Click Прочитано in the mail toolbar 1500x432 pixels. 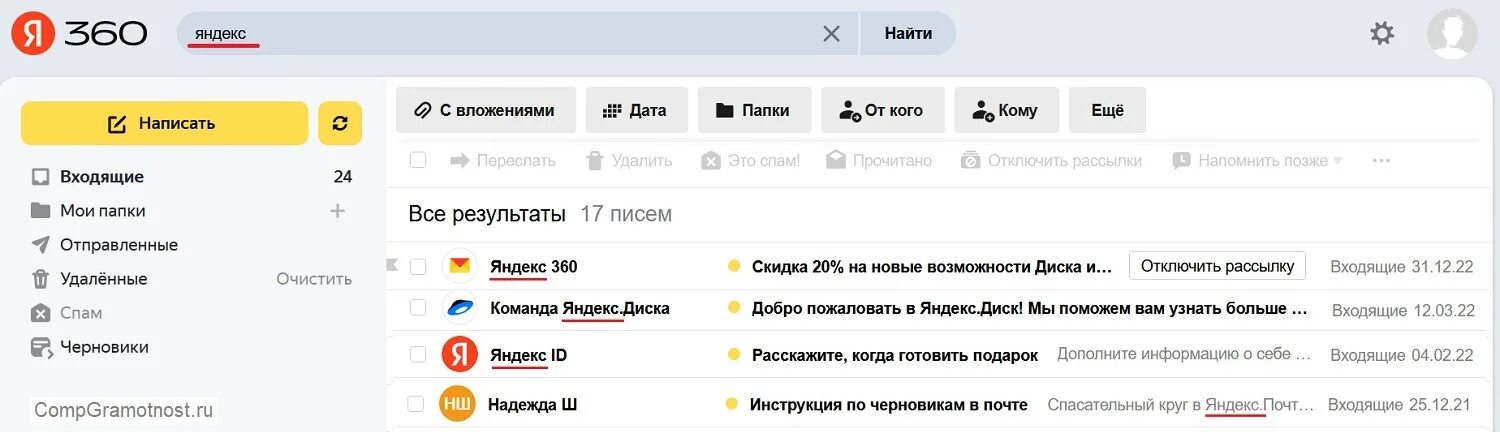tap(879, 160)
